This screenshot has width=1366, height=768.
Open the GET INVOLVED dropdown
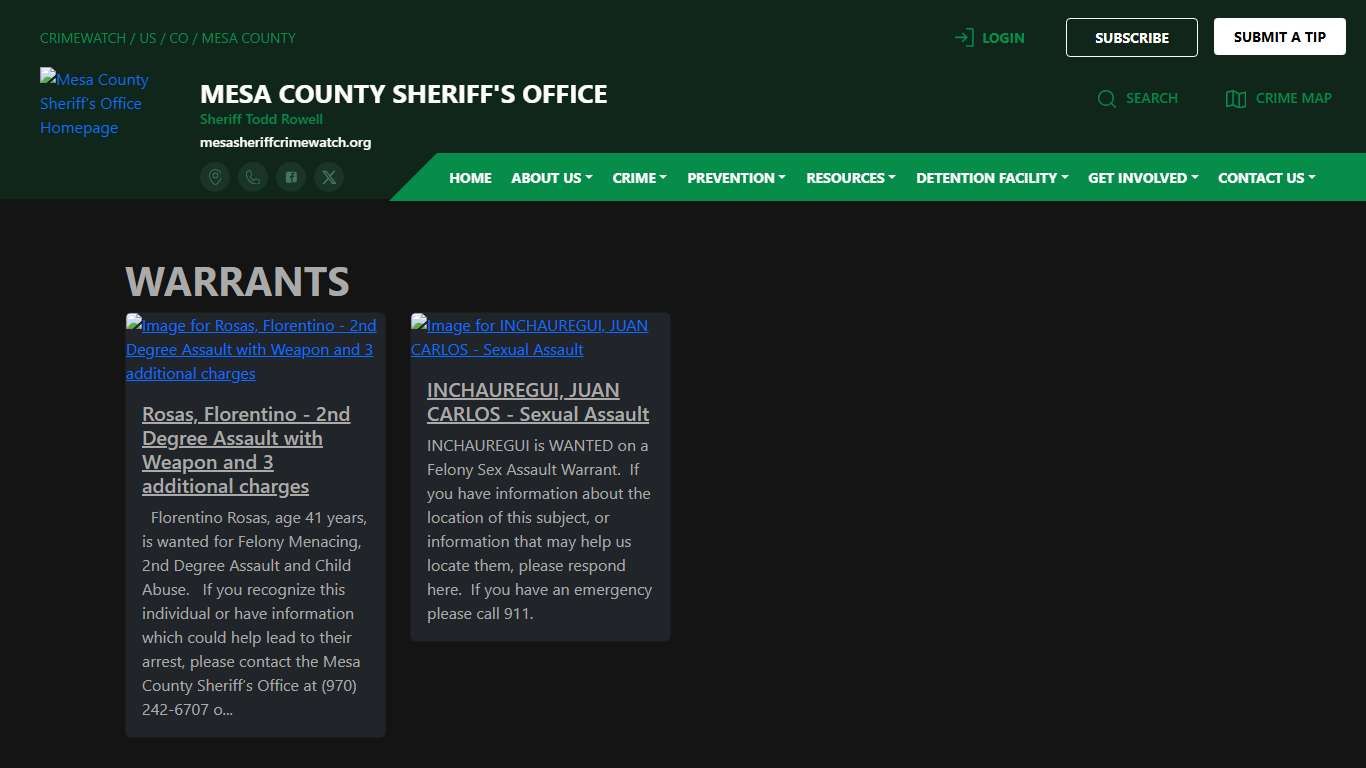tap(1142, 177)
